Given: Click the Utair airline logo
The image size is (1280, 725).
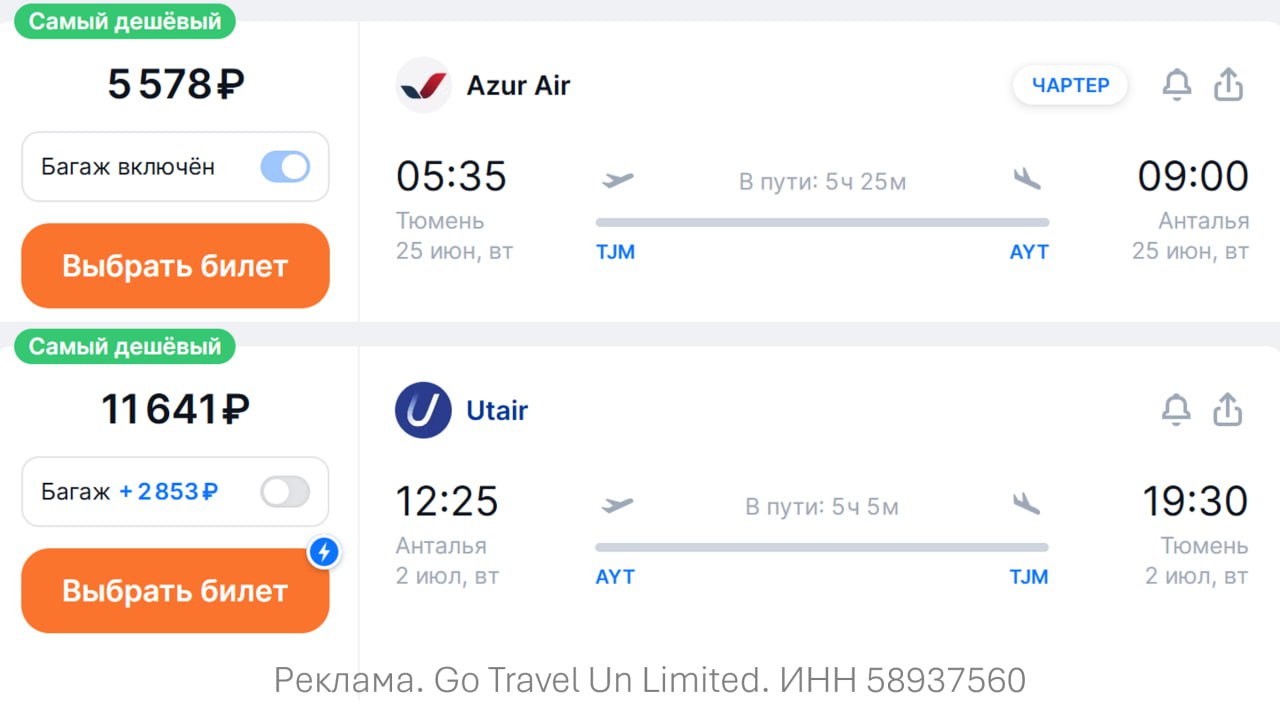Looking at the screenshot, I should [423, 410].
